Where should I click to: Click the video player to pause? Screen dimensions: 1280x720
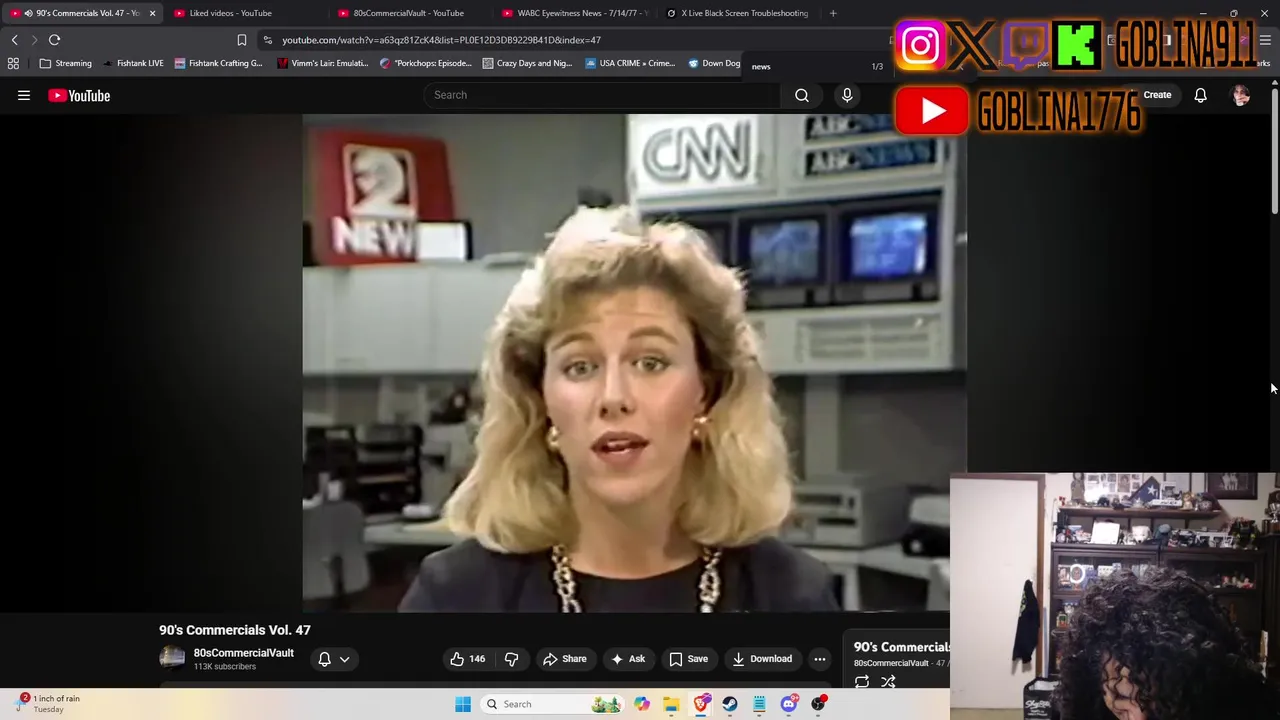coord(634,363)
